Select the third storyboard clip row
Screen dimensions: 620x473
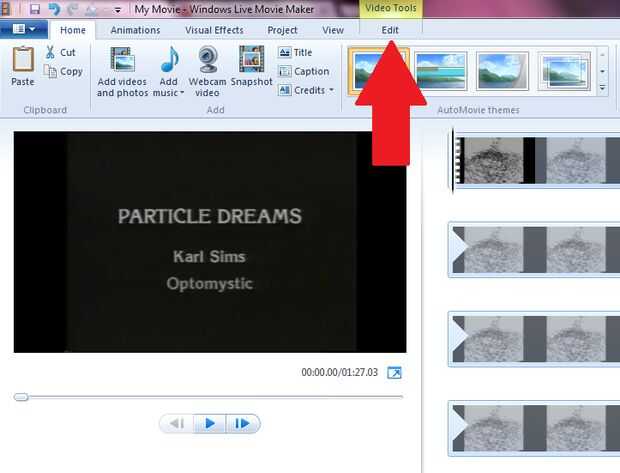coord(534,339)
